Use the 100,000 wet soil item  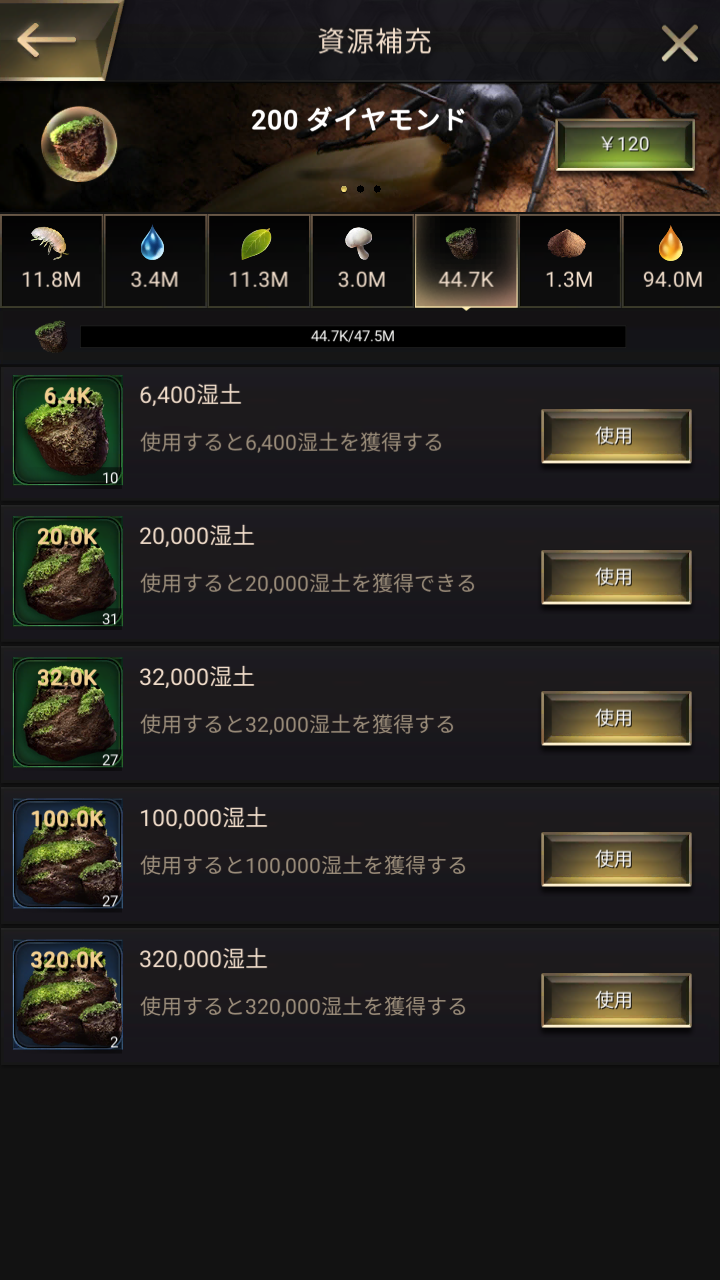click(616, 859)
